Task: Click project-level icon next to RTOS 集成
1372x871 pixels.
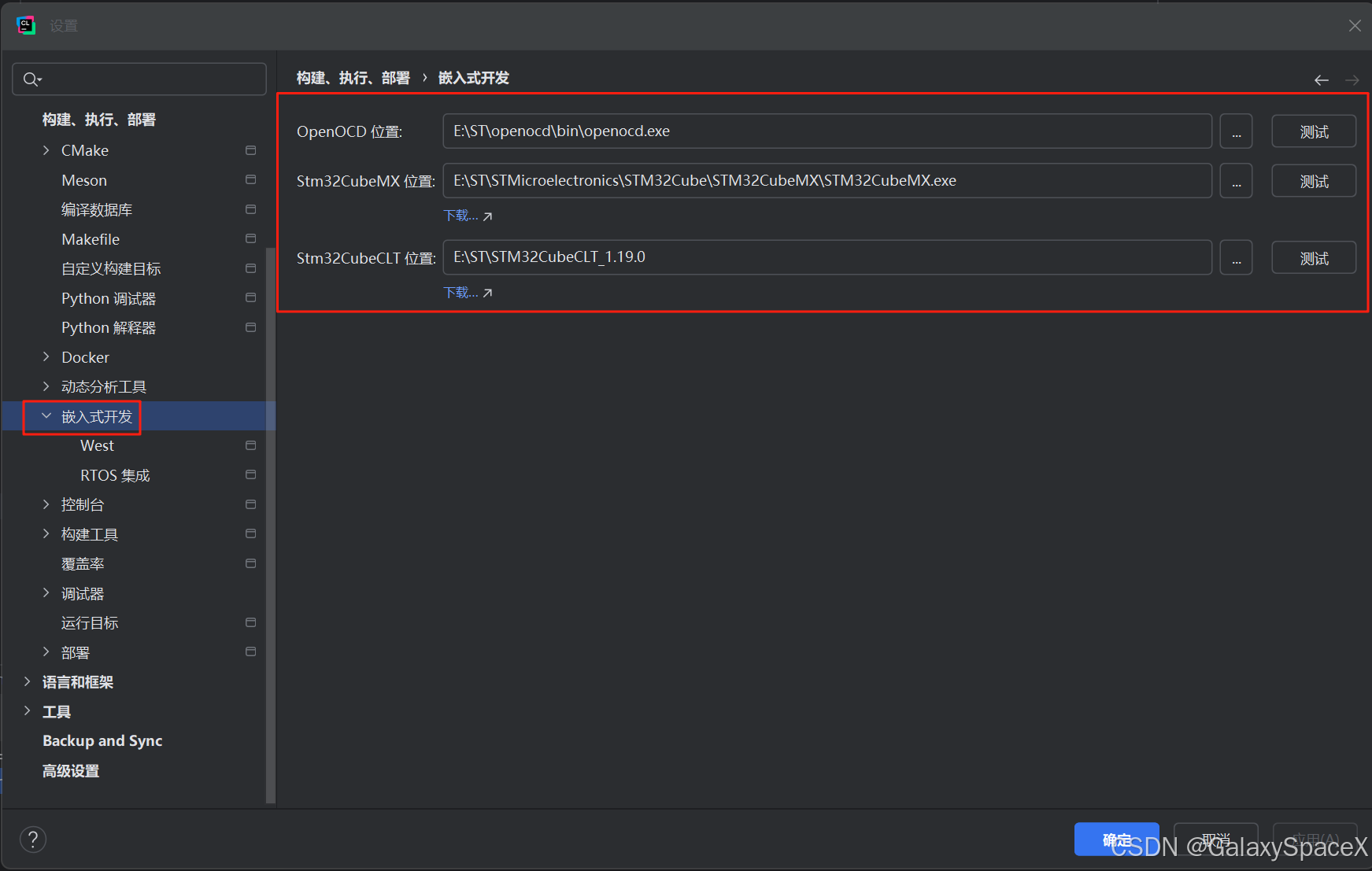Action: pyautogui.click(x=250, y=475)
